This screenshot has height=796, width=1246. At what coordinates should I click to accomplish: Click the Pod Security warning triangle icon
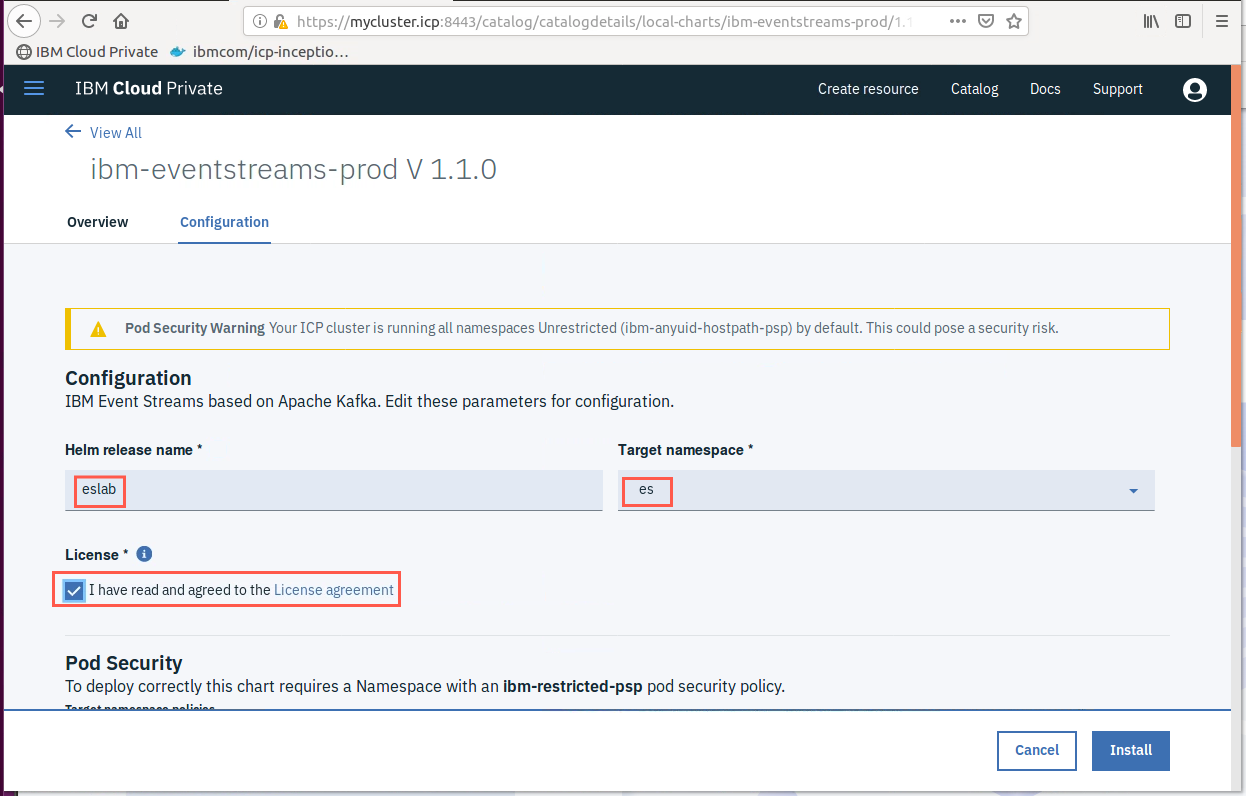98,329
